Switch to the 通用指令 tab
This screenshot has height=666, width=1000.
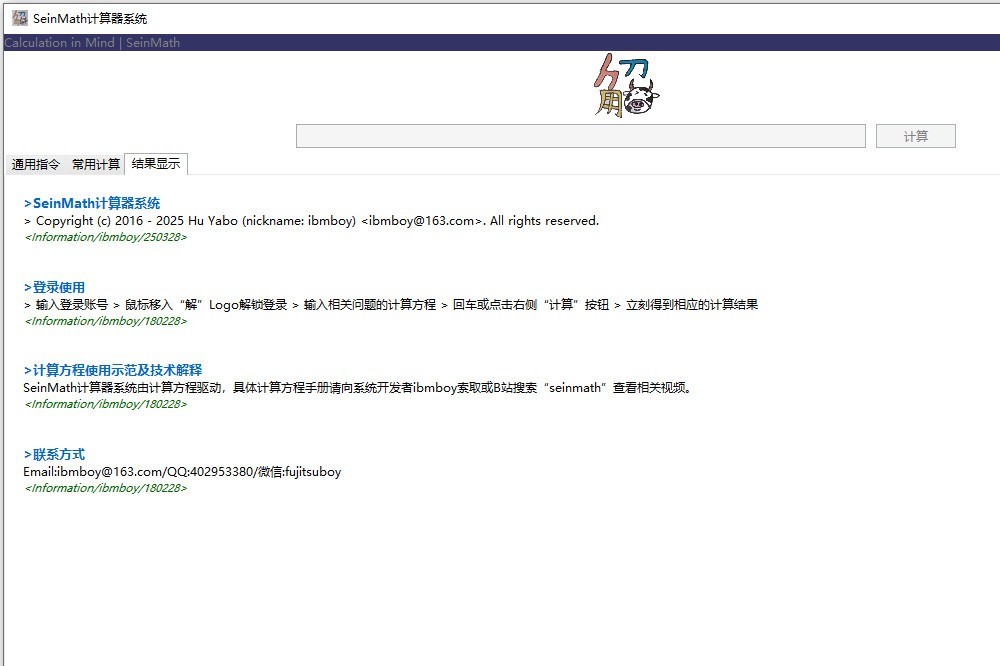[36, 164]
